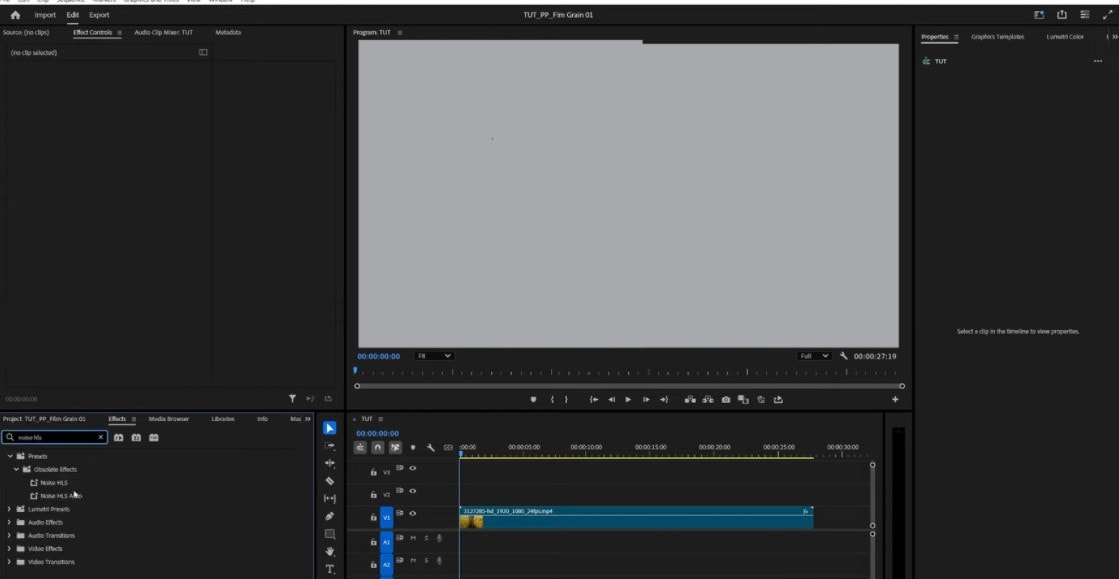Click the Export Frame camera icon
The height and width of the screenshot is (579, 1119).
pos(725,398)
